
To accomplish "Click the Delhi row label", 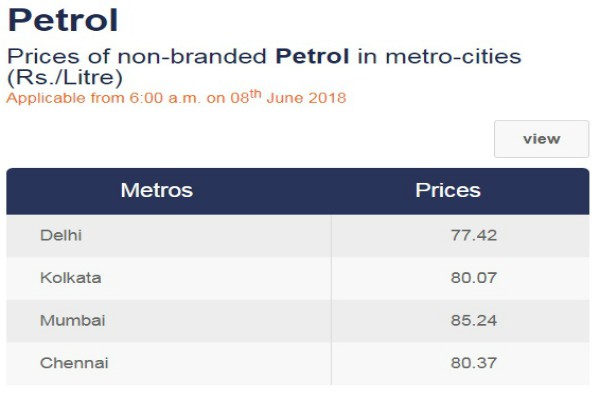I will tap(61, 235).
